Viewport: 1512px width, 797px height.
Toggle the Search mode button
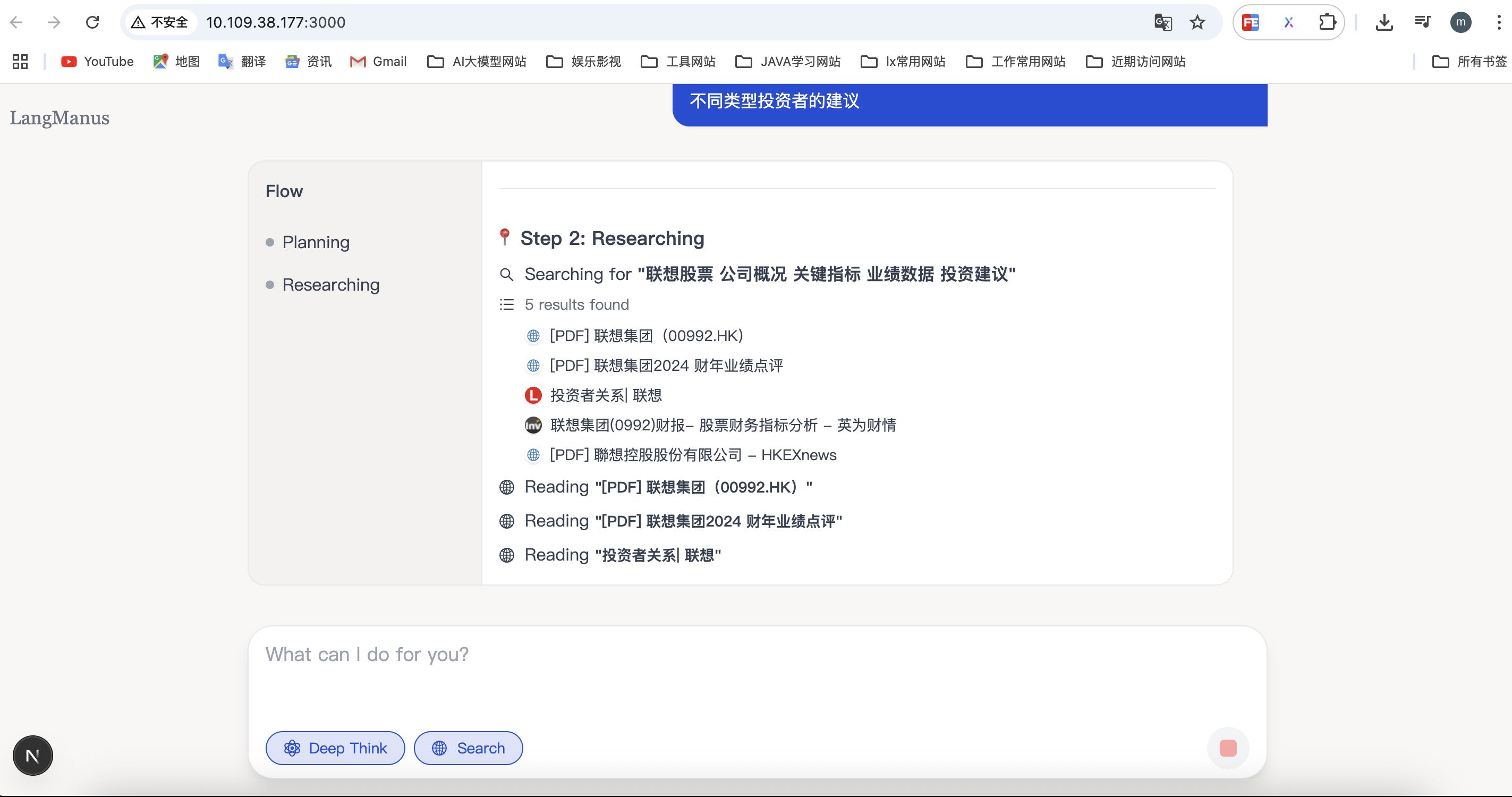tap(469, 748)
